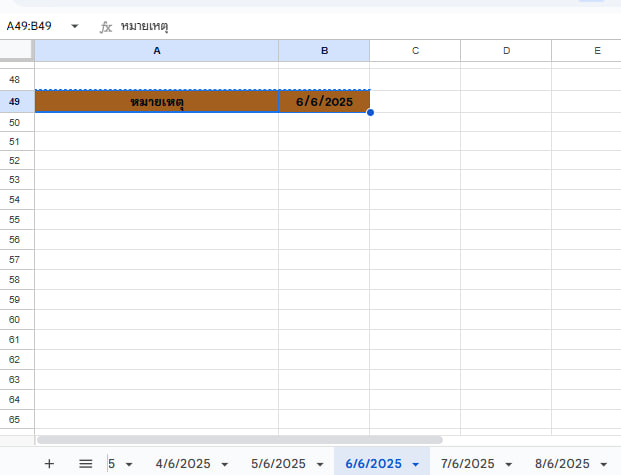Open the 7/6/2025 tab dropdown arrow
621x475 pixels.
click(509, 464)
